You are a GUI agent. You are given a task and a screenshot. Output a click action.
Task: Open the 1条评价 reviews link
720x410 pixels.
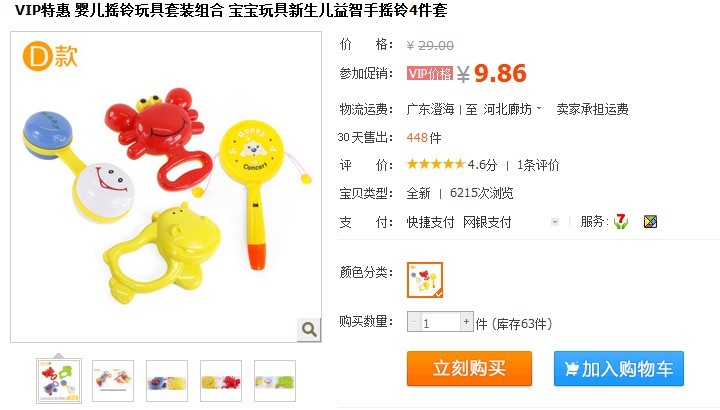pos(538,165)
